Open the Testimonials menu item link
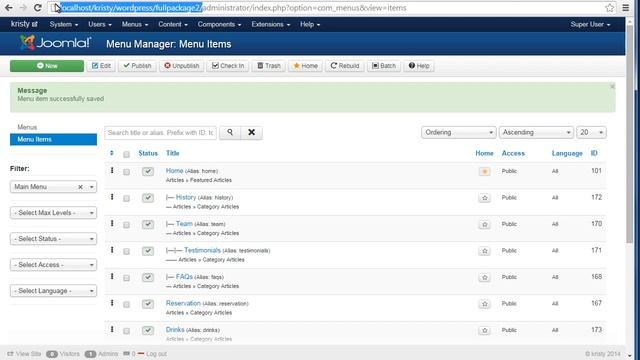 (202, 250)
